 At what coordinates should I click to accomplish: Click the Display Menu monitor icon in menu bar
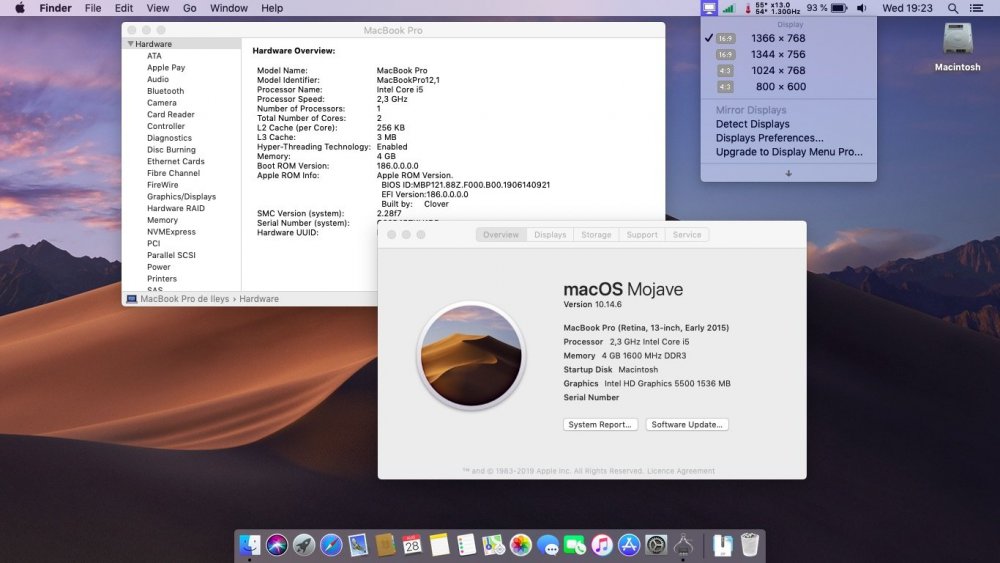coord(709,8)
